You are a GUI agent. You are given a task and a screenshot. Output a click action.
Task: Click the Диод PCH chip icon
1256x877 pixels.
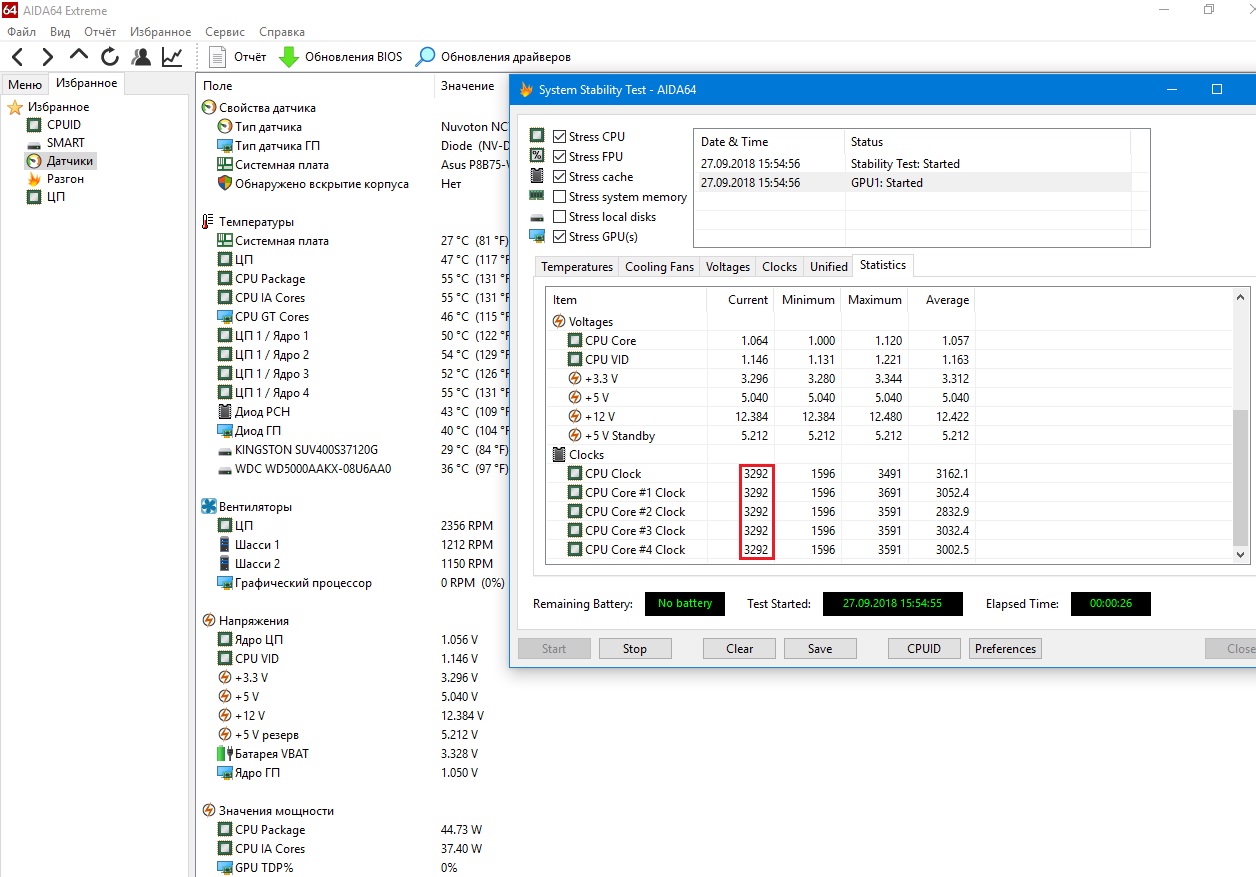225,412
